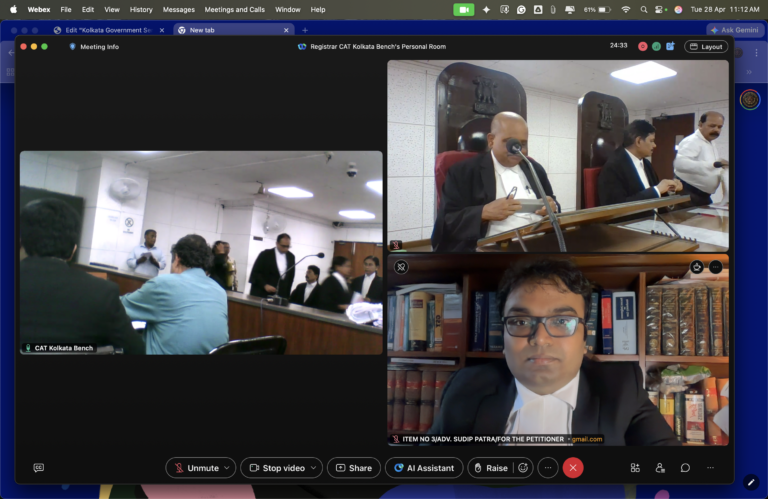
Task: Open more options in the control bar
Action: tap(547, 468)
